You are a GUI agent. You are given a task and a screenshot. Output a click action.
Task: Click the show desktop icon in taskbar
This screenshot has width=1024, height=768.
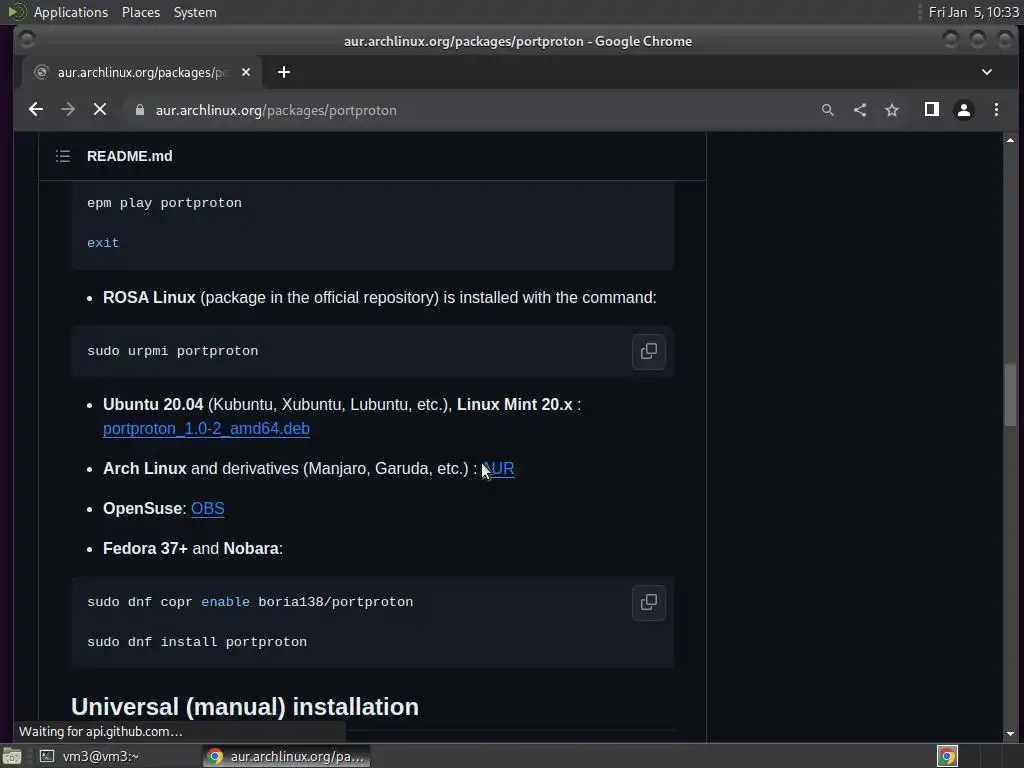(x=12, y=756)
